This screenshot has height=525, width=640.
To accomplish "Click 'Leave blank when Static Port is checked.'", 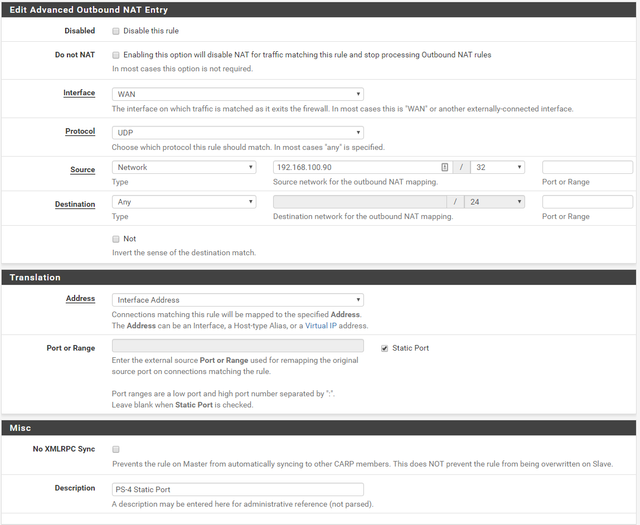I will [182, 405].
